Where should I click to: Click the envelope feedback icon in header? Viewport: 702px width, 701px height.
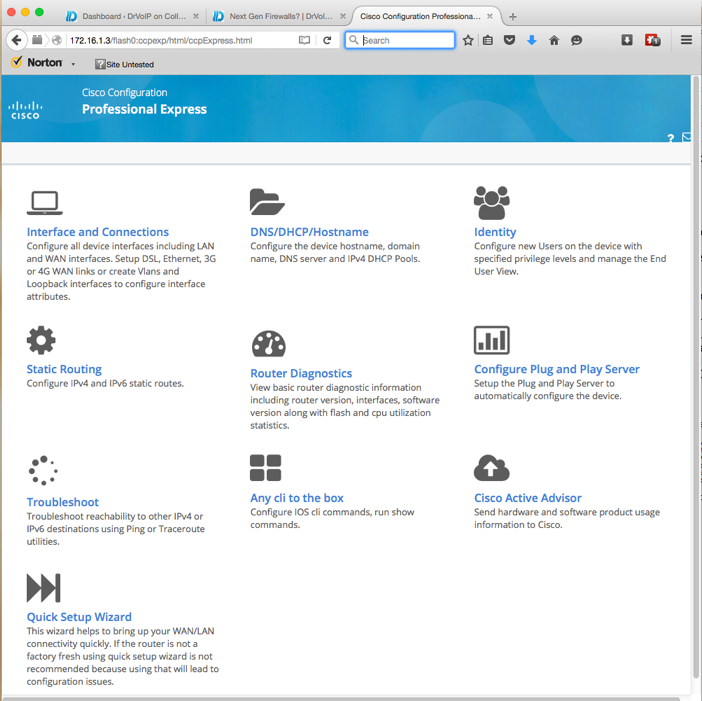click(x=686, y=137)
